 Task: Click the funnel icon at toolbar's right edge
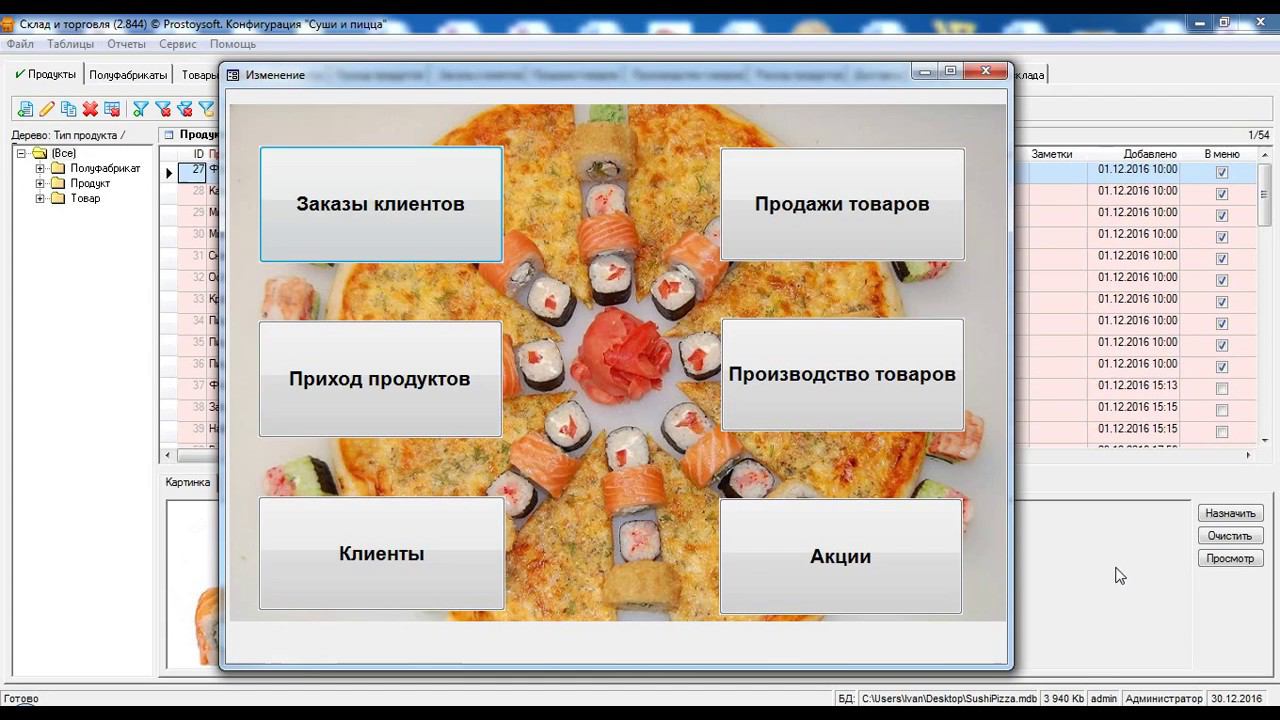click(207, 109)
